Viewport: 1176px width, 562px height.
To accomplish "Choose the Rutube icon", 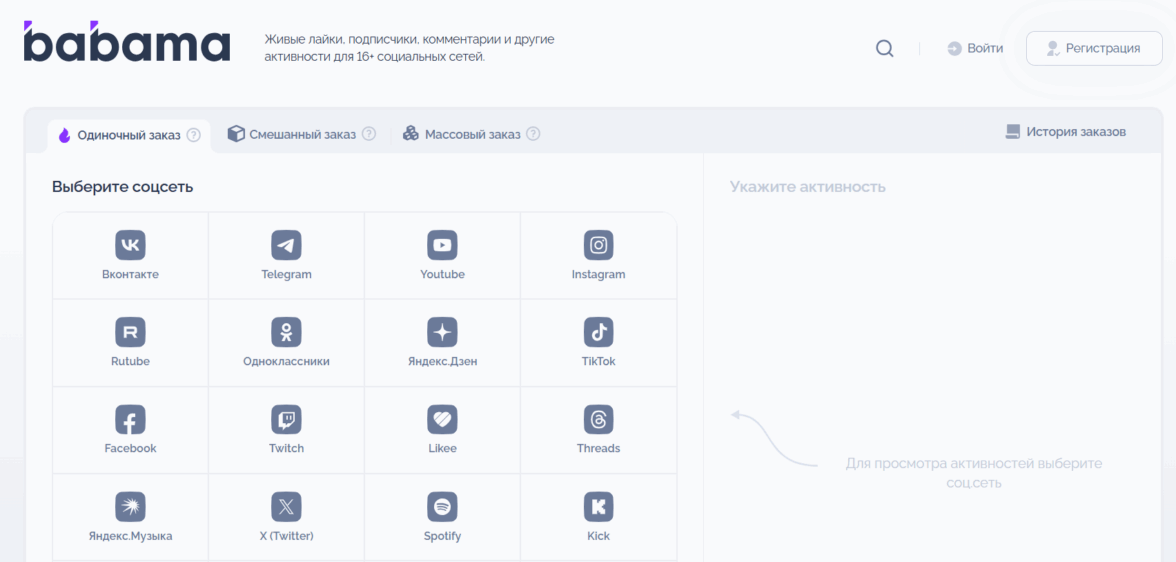I will (x=130, y=332).
